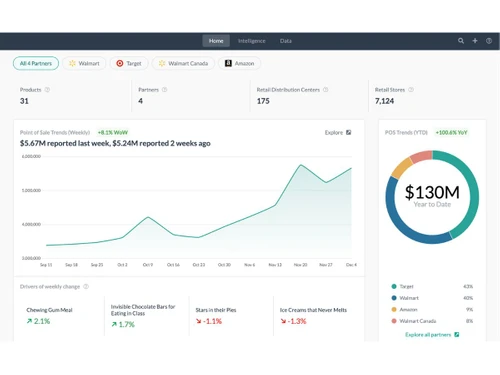
Task: Click info icon beside Retail Distribution Centers
Action: [x=326, y=90]
